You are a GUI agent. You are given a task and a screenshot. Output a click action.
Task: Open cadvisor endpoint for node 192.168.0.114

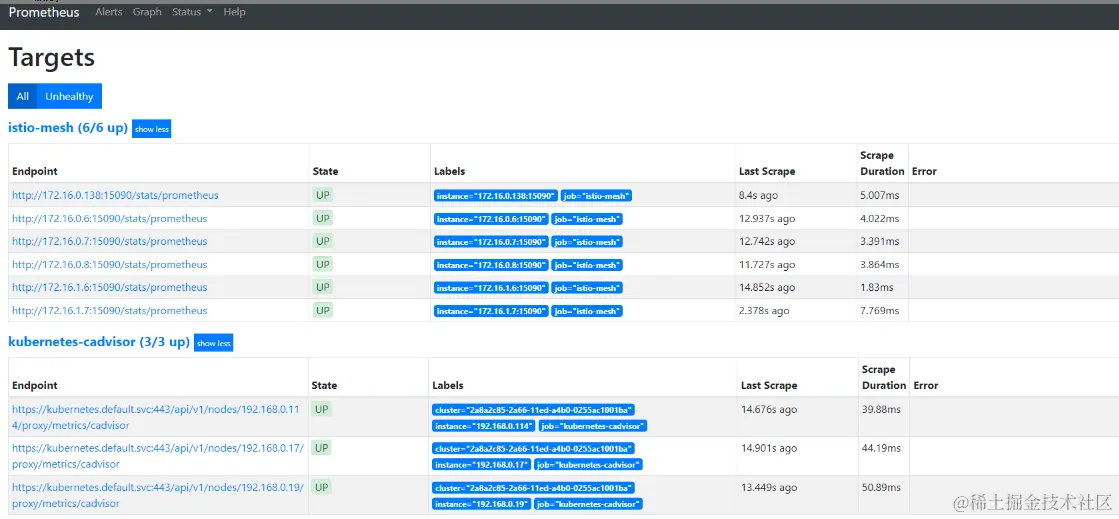pos(157,417)
